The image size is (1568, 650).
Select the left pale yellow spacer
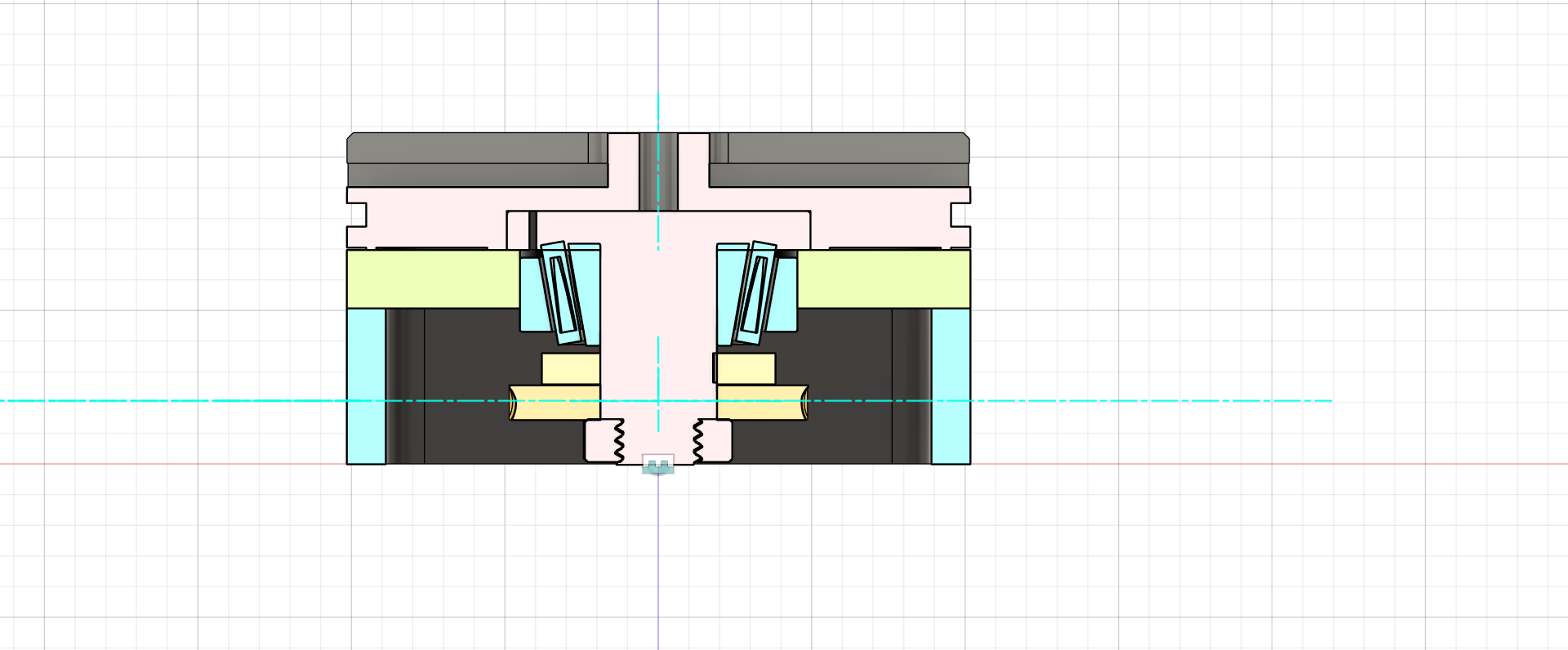tap(571, 369)
